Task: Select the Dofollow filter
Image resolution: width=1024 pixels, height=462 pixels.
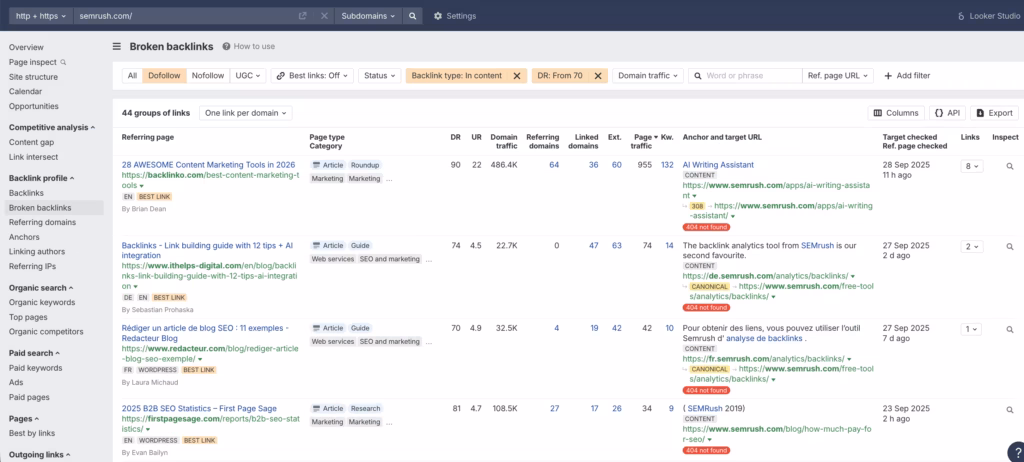Action: [165, 76]
